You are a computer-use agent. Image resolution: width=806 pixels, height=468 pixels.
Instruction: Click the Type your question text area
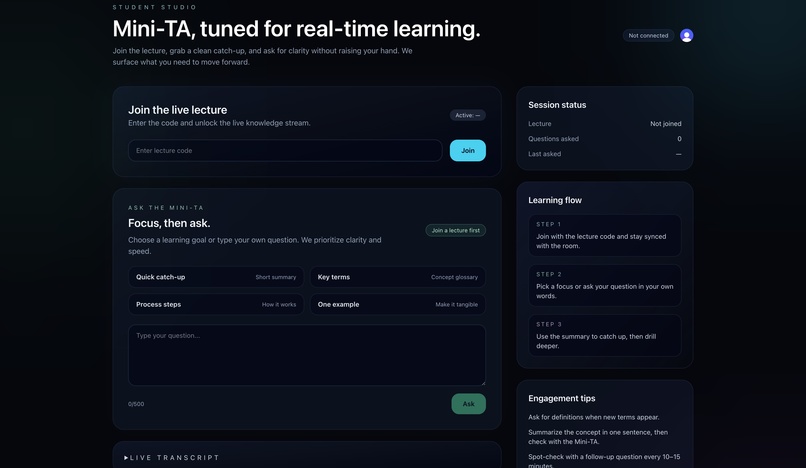[307, 355]
